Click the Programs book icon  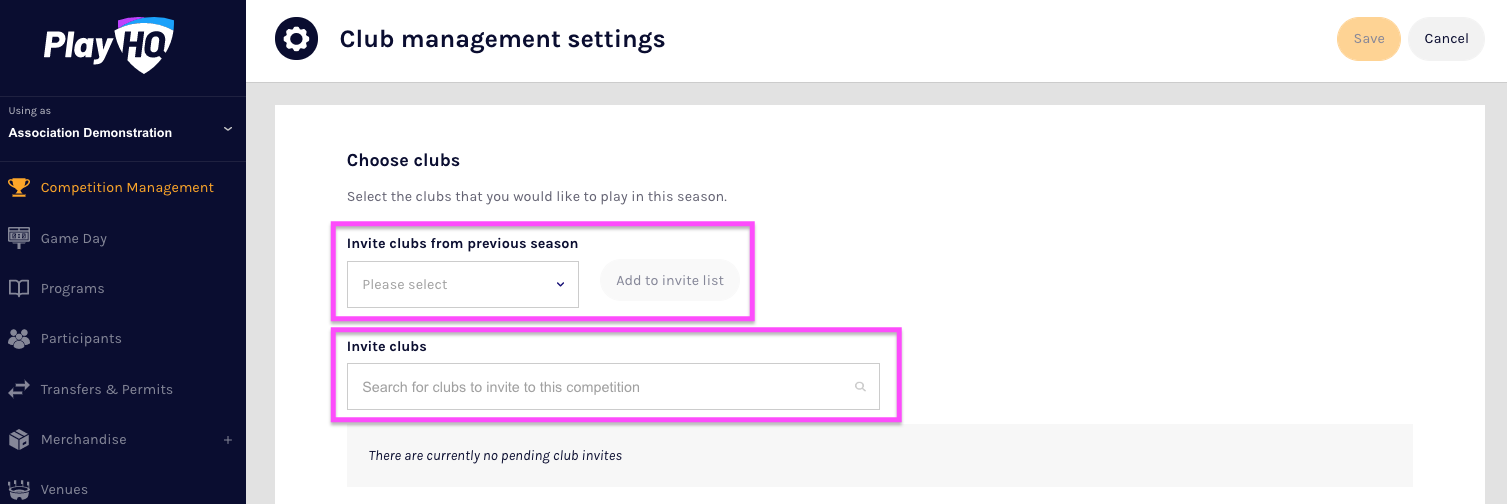pos(18,288)
